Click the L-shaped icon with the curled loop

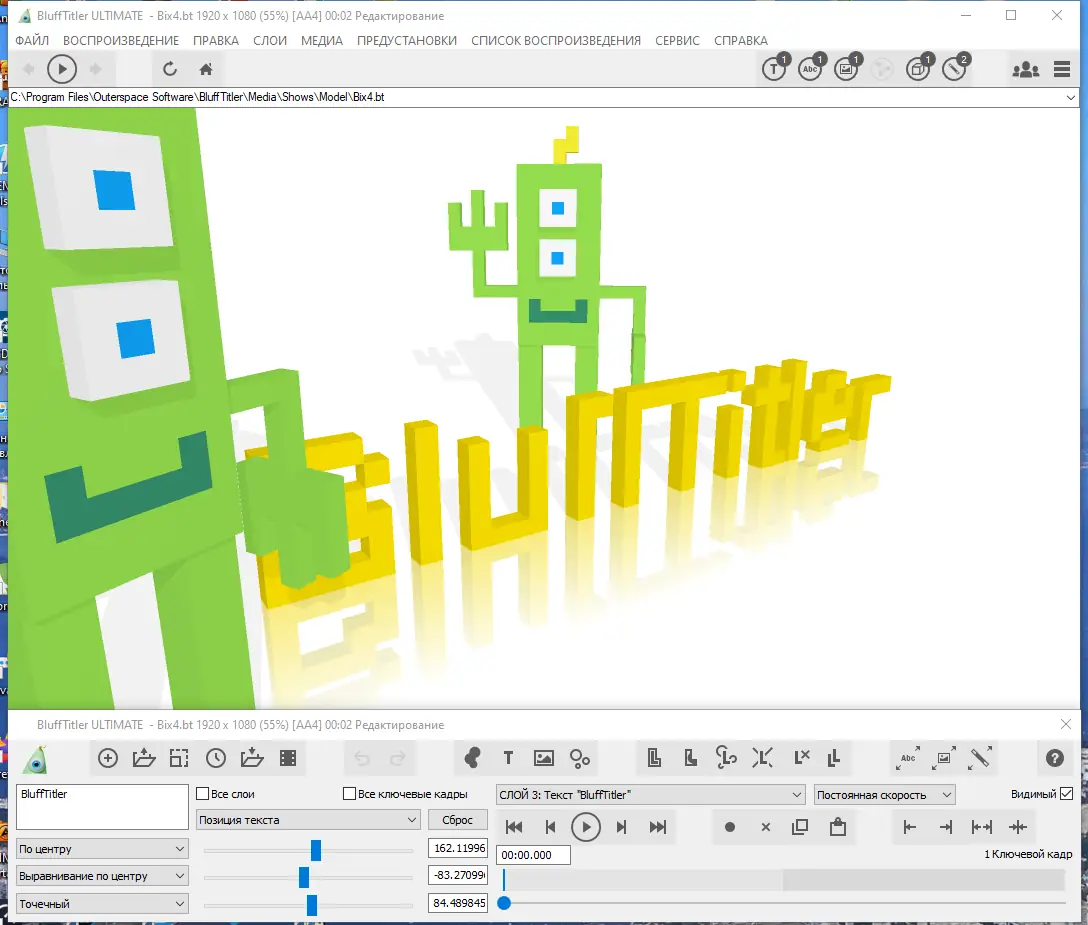click(x=726, y=758)
